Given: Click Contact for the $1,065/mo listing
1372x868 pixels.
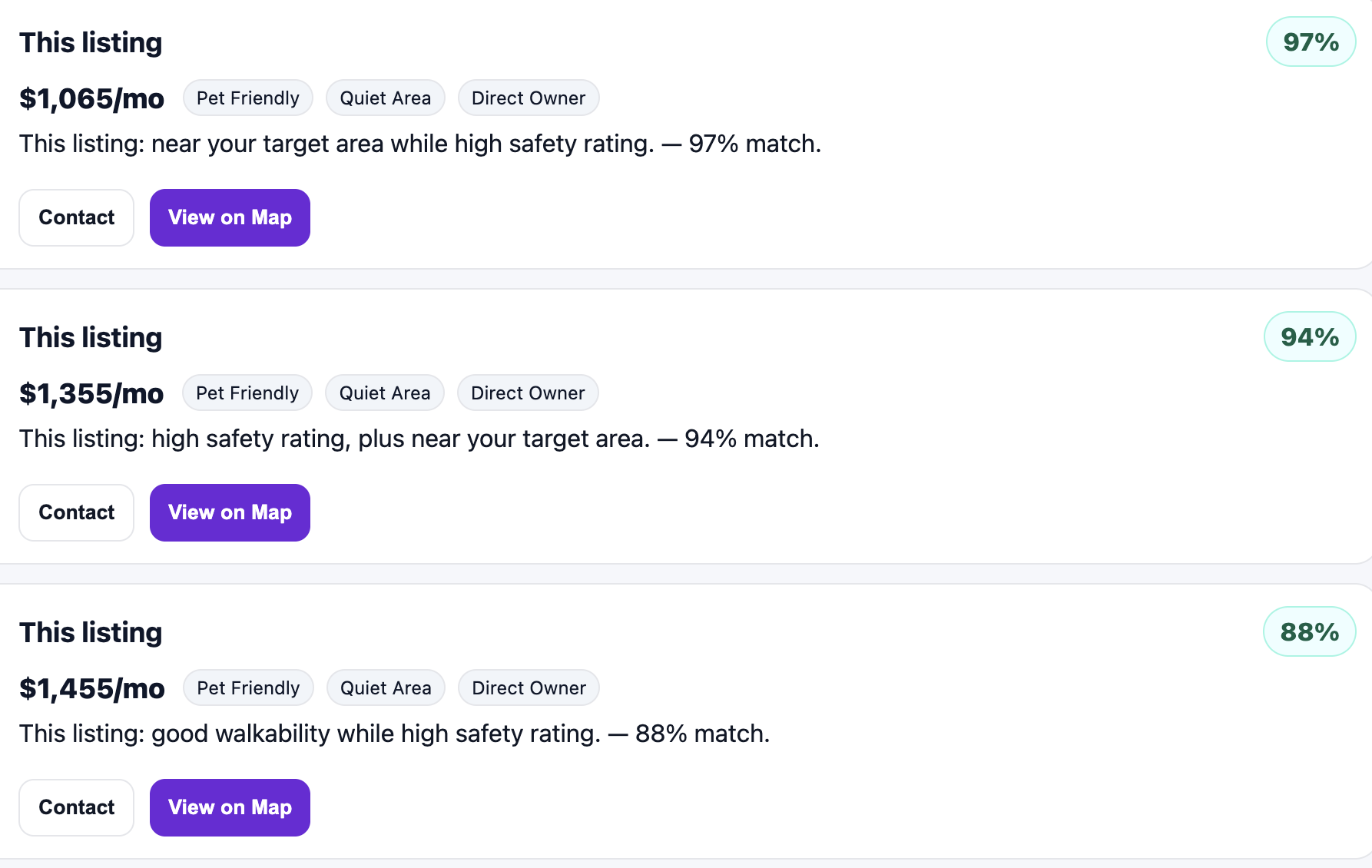Looking at the screenshot, I should click(x=77, y=217).
